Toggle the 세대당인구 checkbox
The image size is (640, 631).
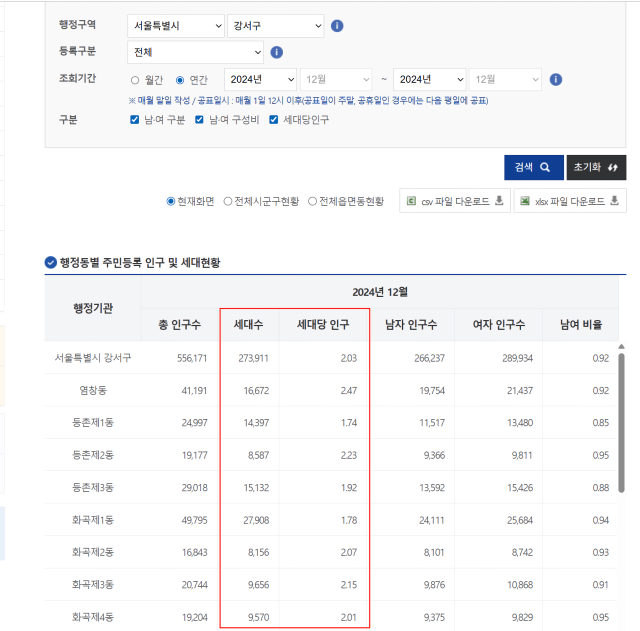click(273, 120)
